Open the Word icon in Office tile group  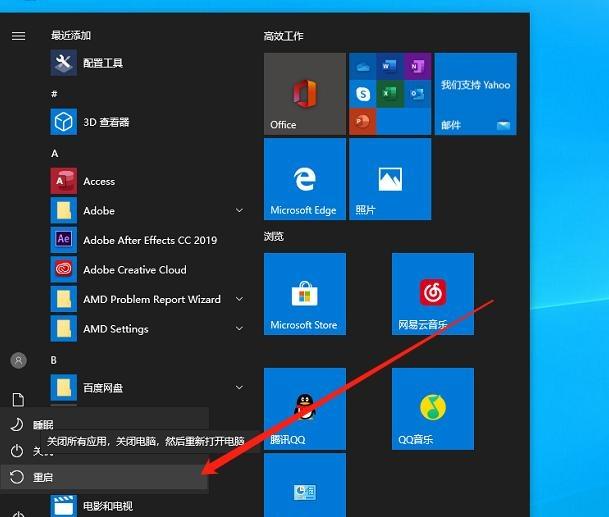pos(390,67)
